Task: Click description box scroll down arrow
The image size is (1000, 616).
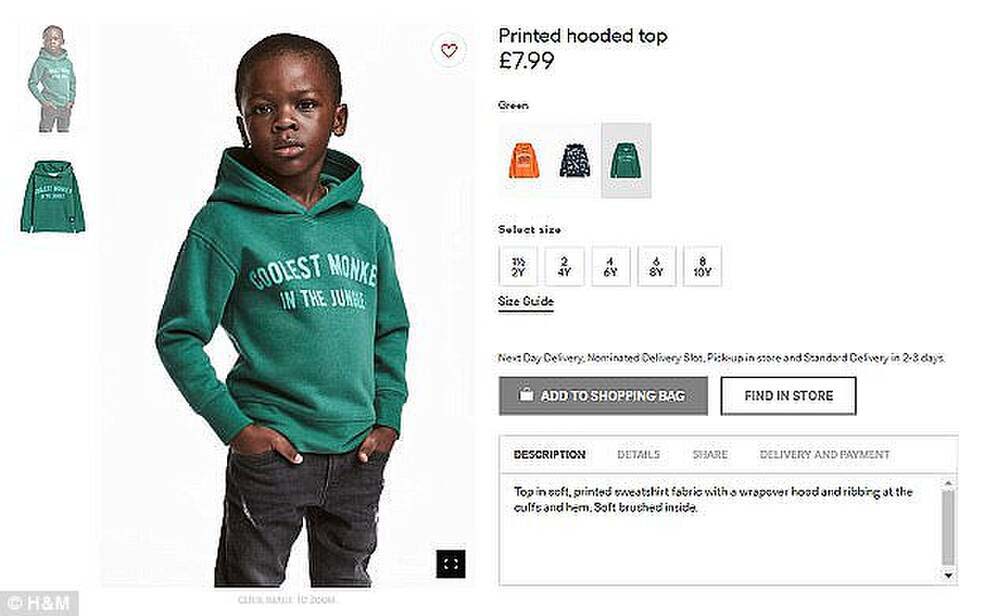Action: point(948,575)
